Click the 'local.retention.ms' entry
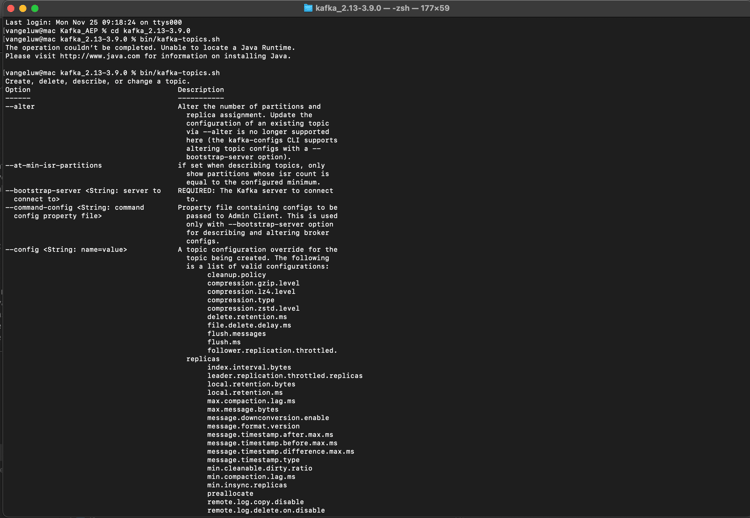Screen dimensions: 750x518 coord(245,393)
